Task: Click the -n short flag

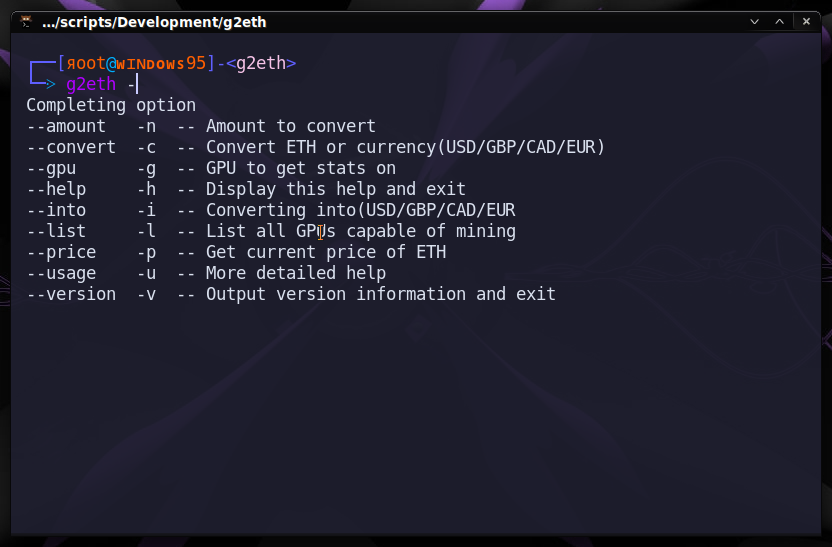Action: tap(146, 126)
